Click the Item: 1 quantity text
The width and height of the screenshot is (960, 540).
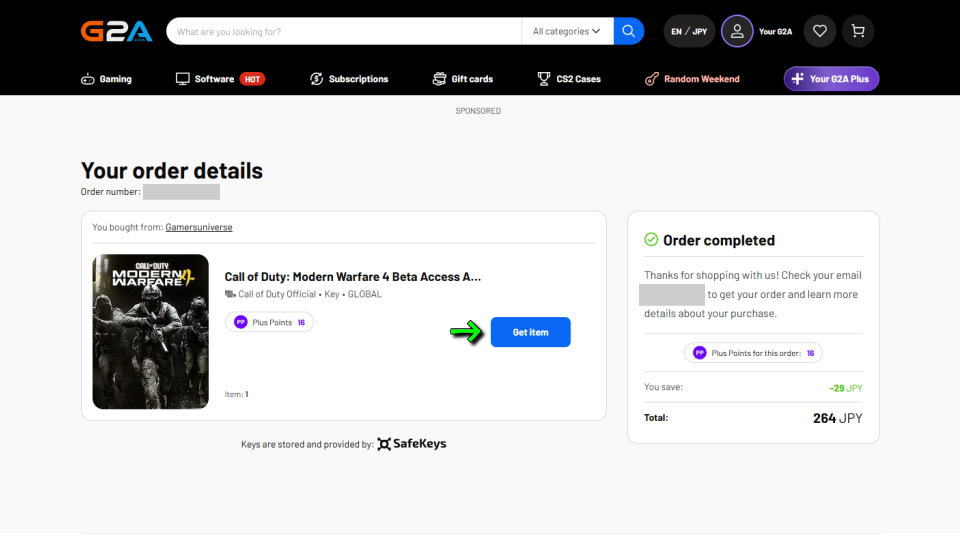pos(236,394)
